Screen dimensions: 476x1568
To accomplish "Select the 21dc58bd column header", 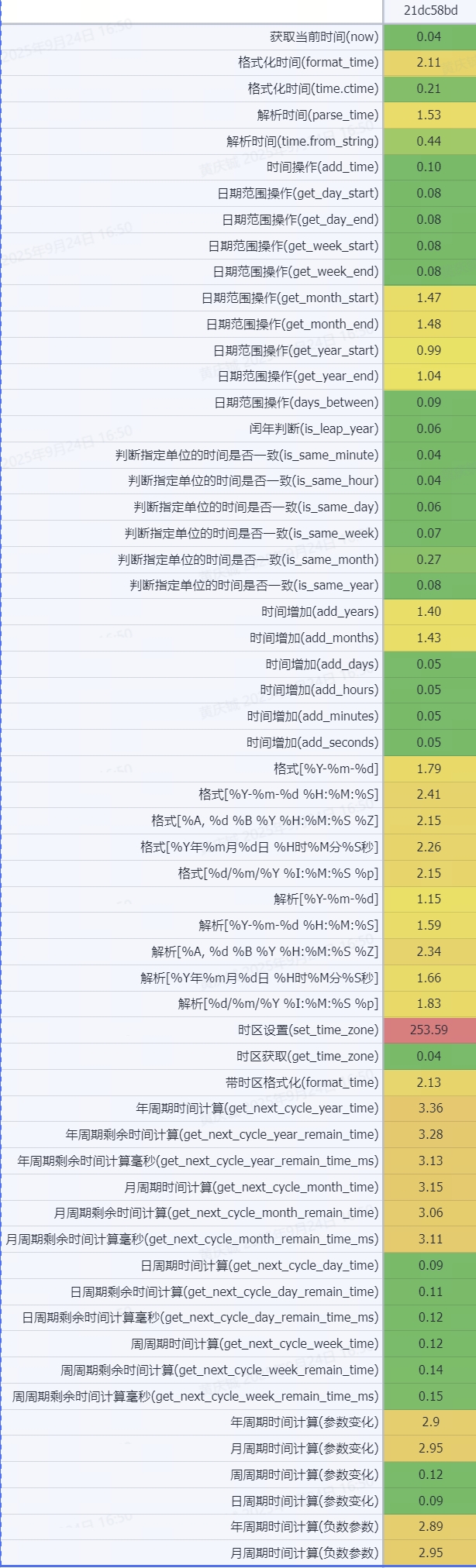I will point(430,11).
